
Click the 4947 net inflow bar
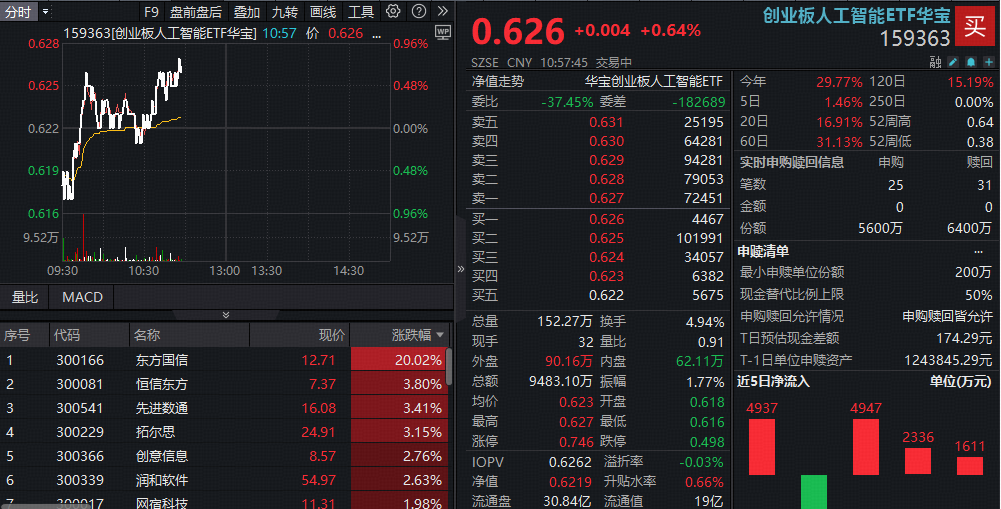(x=866, y=446)
